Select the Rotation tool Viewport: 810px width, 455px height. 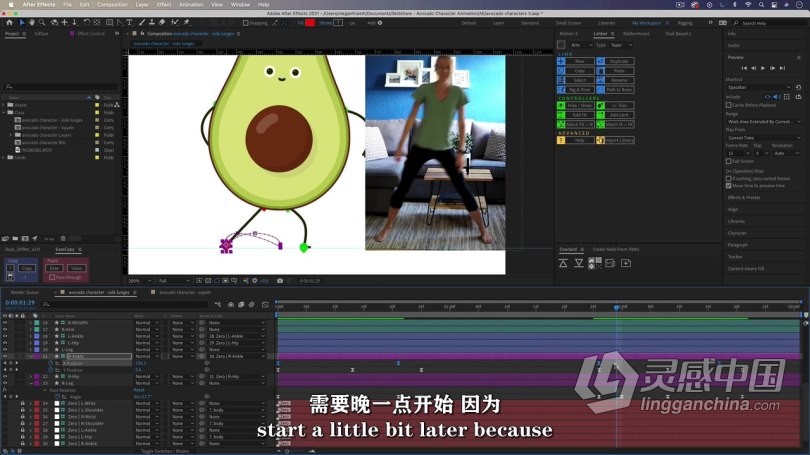[86, 23]
